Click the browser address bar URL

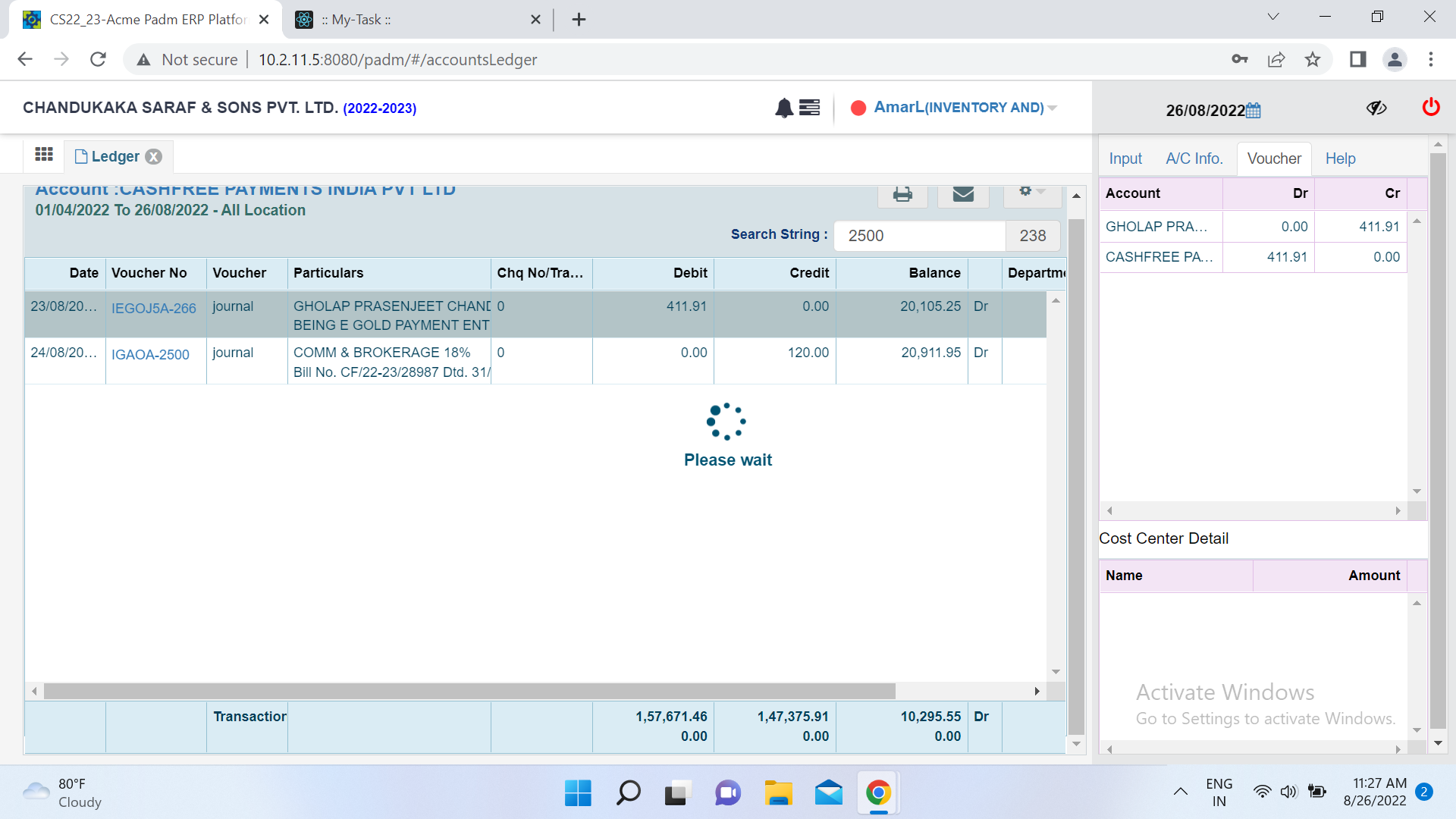[x=397, y=60]
